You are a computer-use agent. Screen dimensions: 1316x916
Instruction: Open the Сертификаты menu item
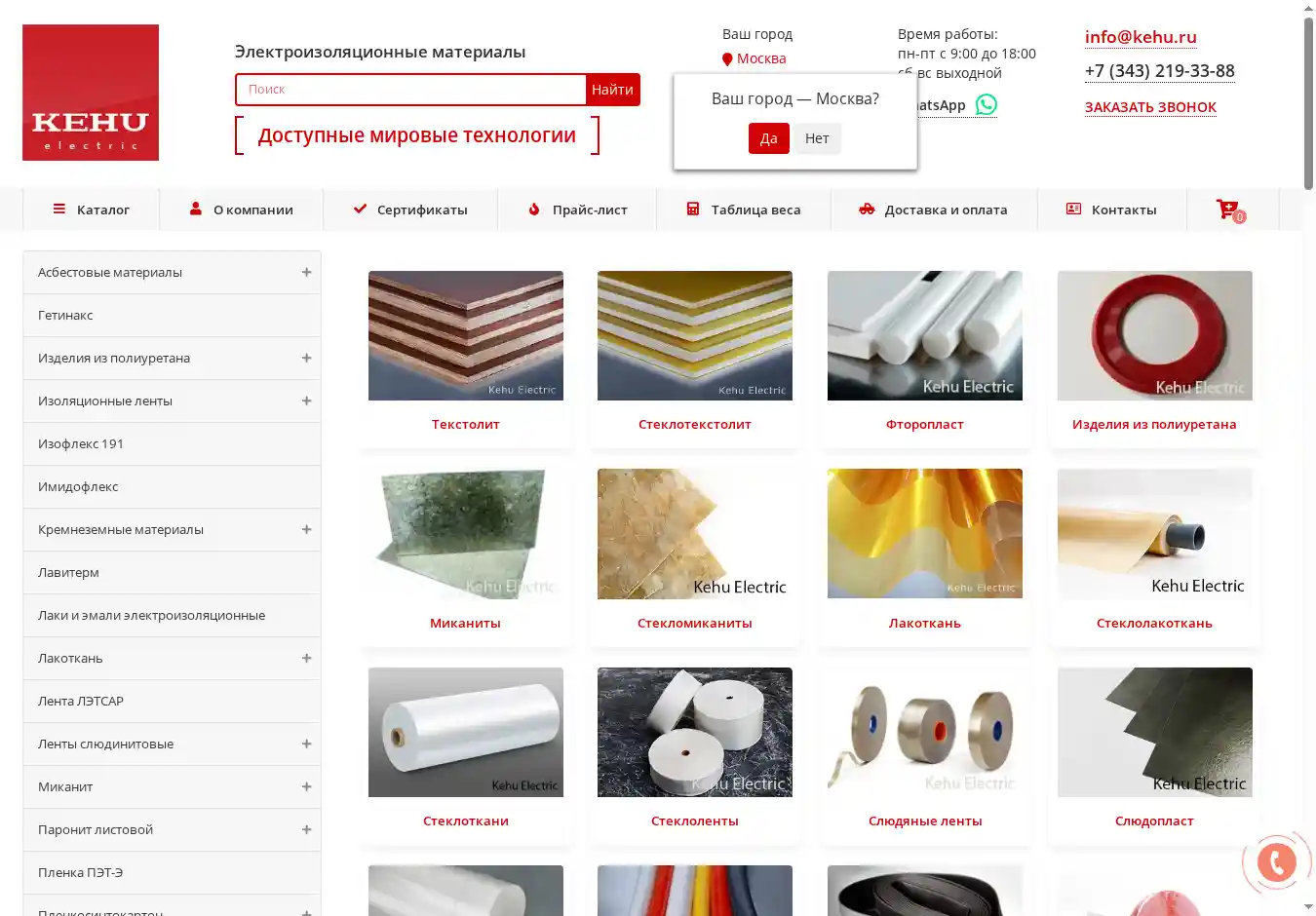point(410,210)
